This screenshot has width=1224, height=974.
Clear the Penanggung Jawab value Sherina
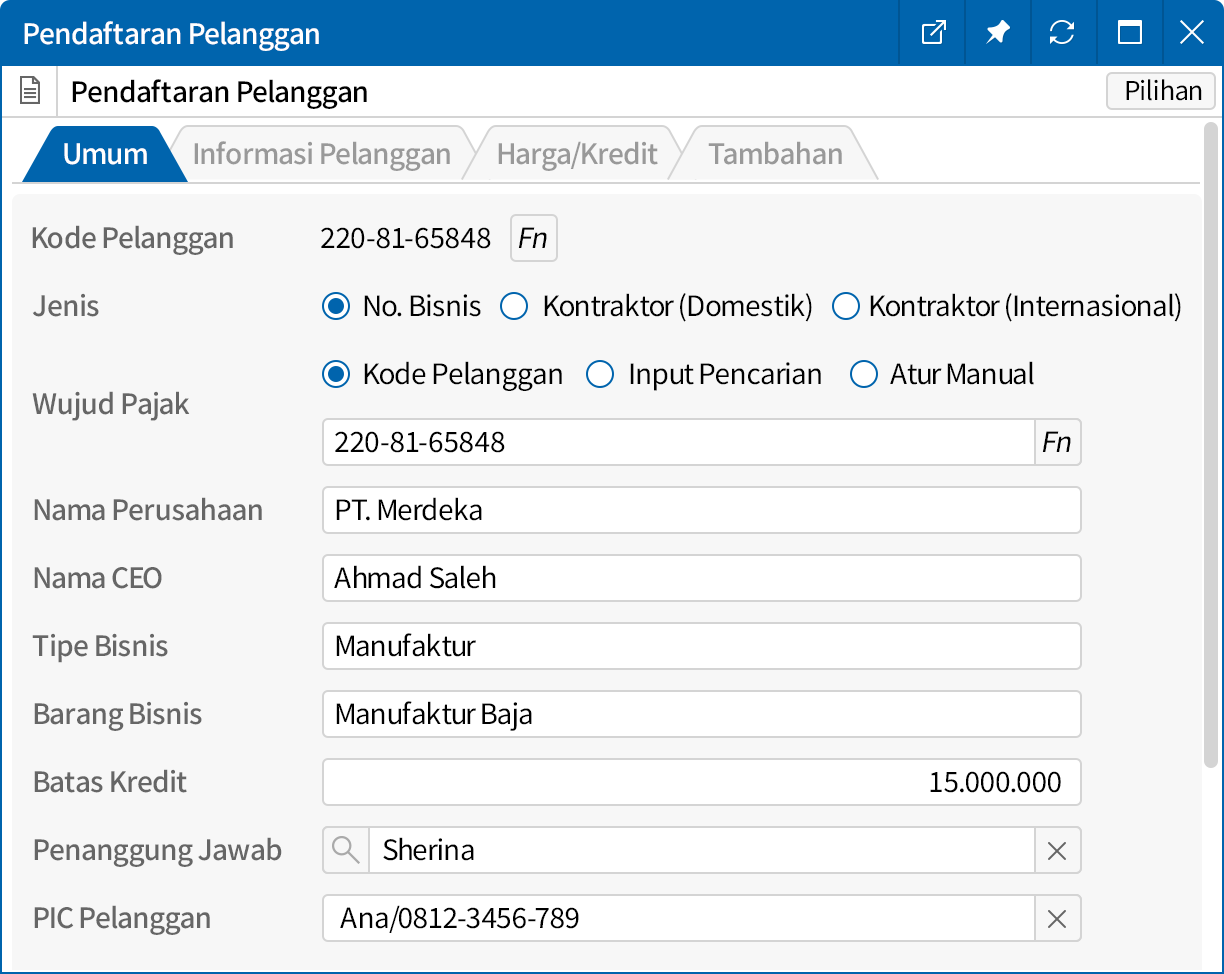click(1057, 850)
